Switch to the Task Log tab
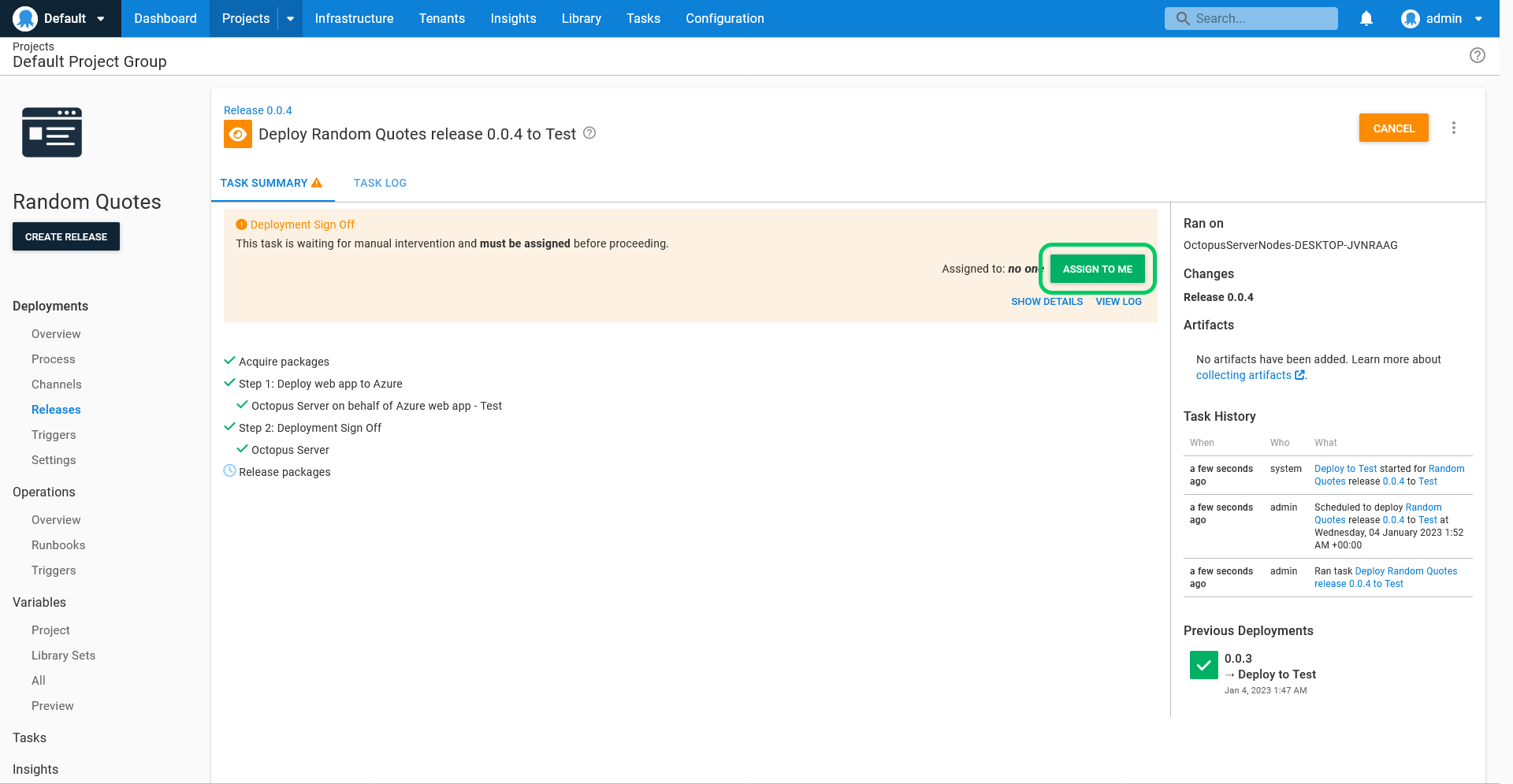 point(380,183)
